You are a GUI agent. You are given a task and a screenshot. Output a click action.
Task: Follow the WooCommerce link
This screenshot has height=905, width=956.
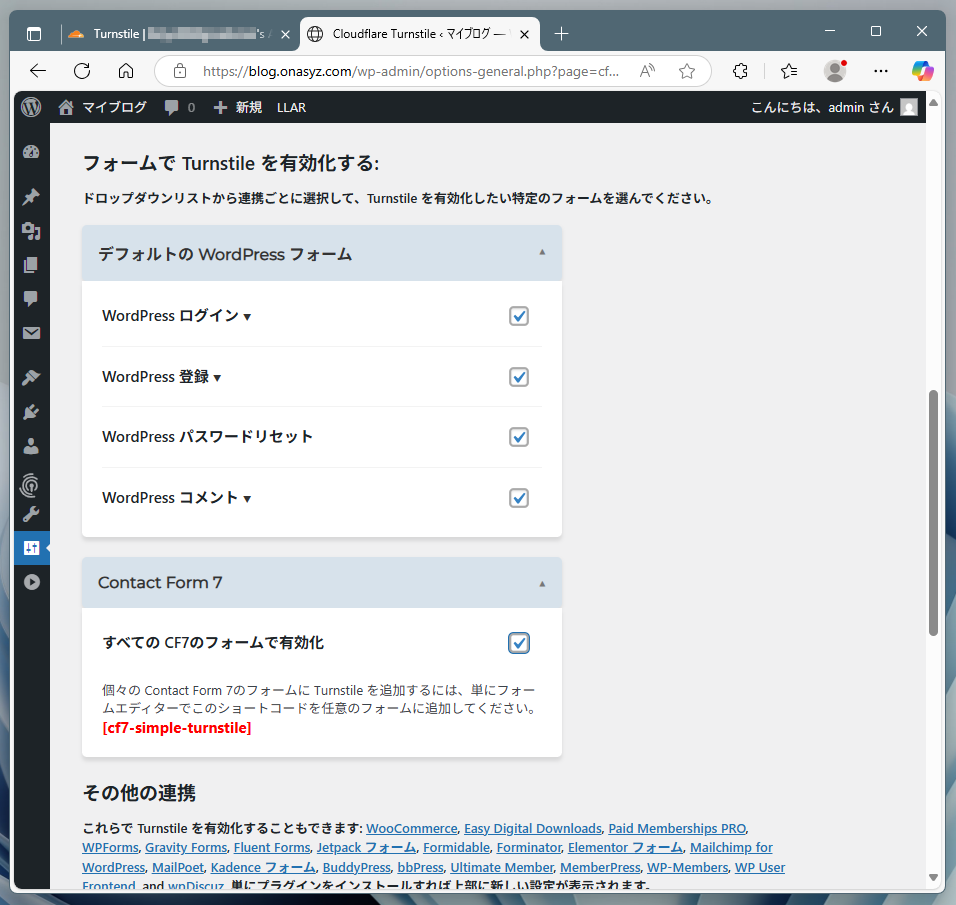pyautogui.click(x=411, y=829)
